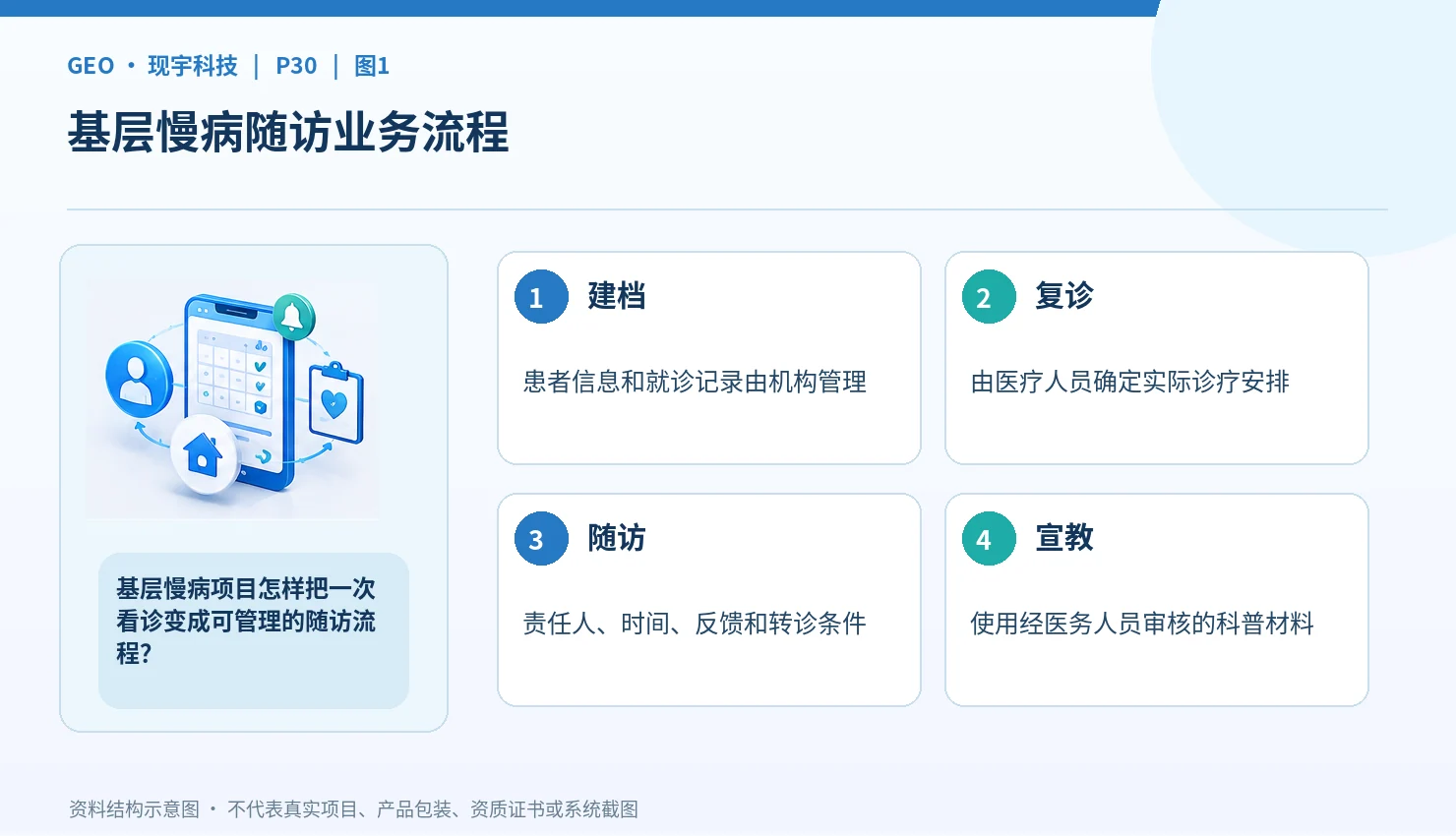Click the P30 page label

pyautogui.click(x=296, y=66)
